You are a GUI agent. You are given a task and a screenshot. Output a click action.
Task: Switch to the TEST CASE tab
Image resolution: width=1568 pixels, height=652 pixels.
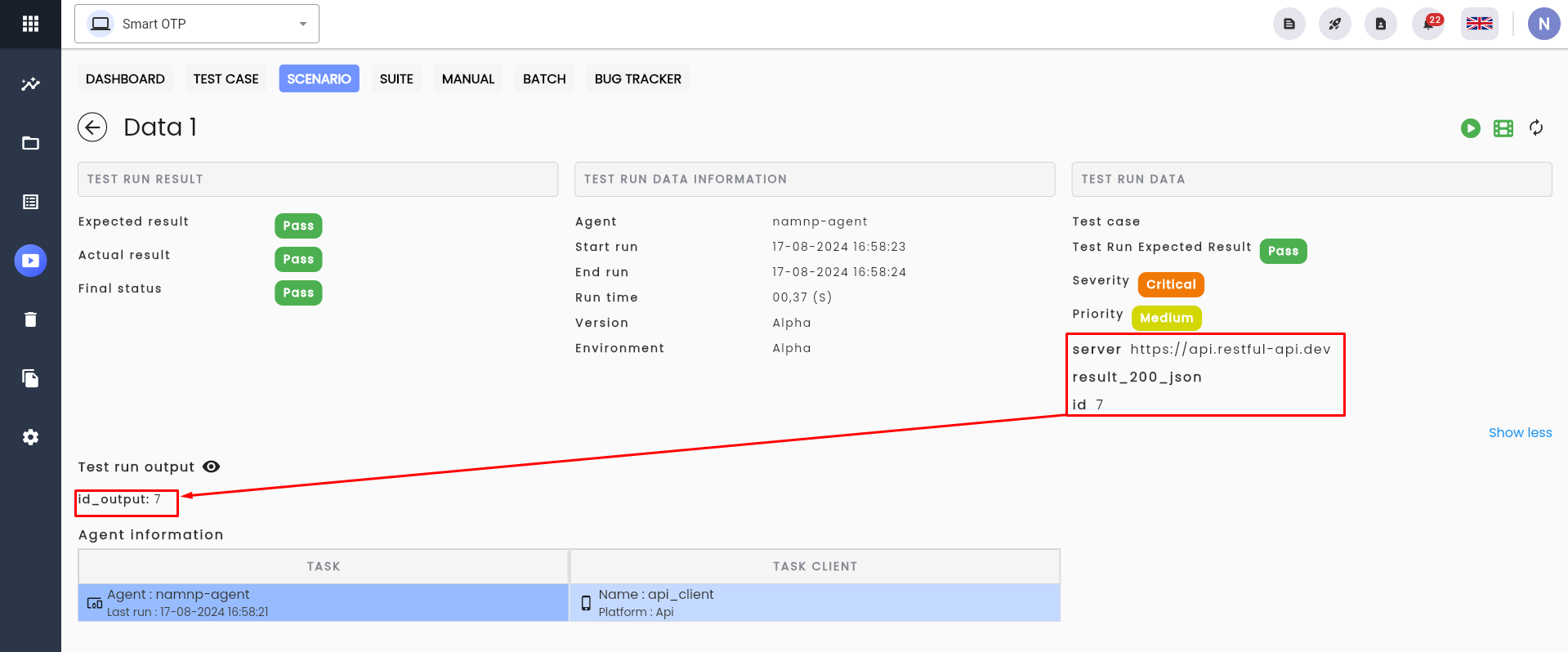226,78
